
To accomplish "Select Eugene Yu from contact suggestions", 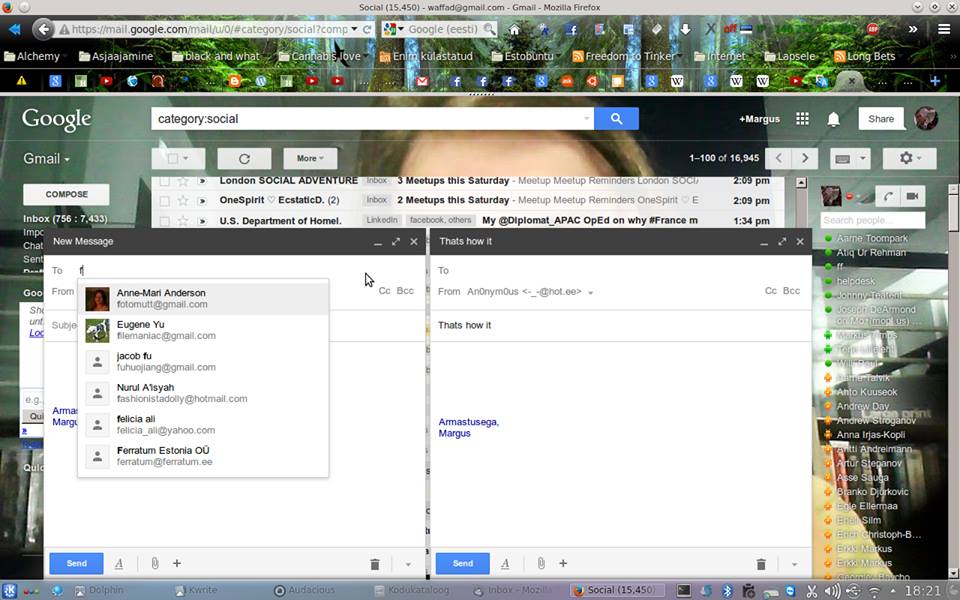I will pyautogui.click(x=203, y=330).
